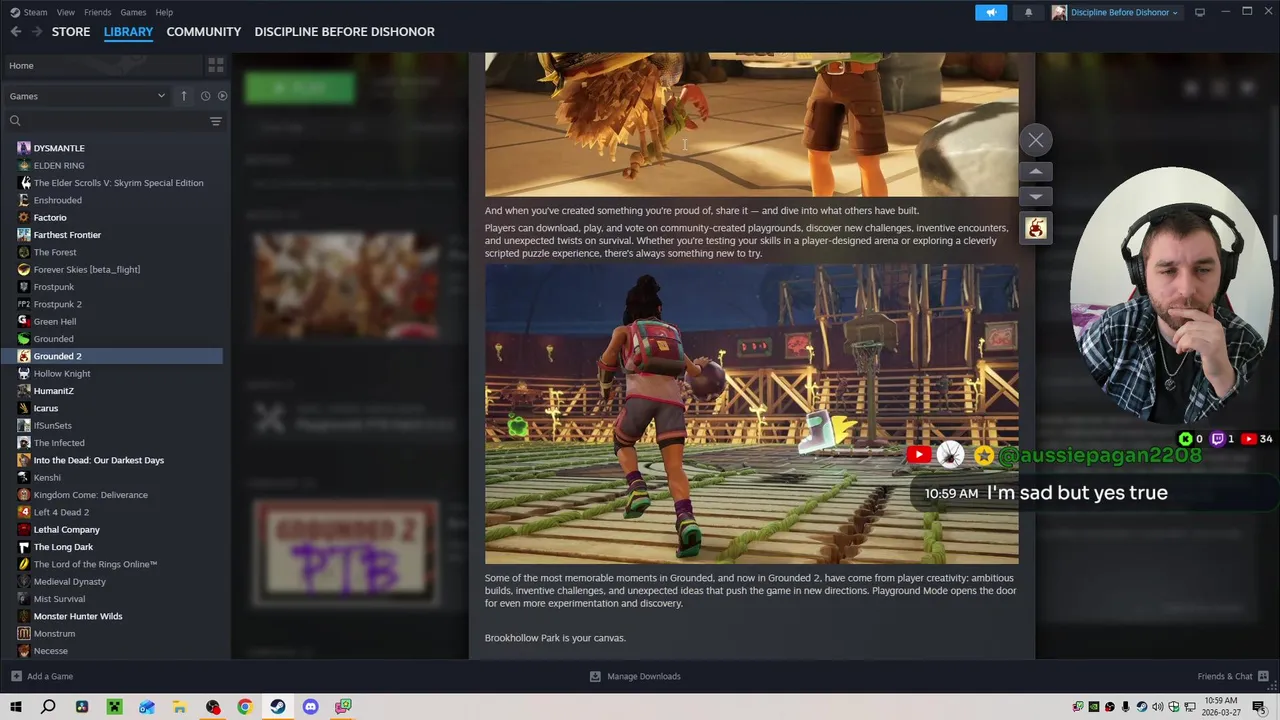Screen dimensions: 1280x720
Task: Switch to the LIBRARY tab
Action: (x=128, y=32)
